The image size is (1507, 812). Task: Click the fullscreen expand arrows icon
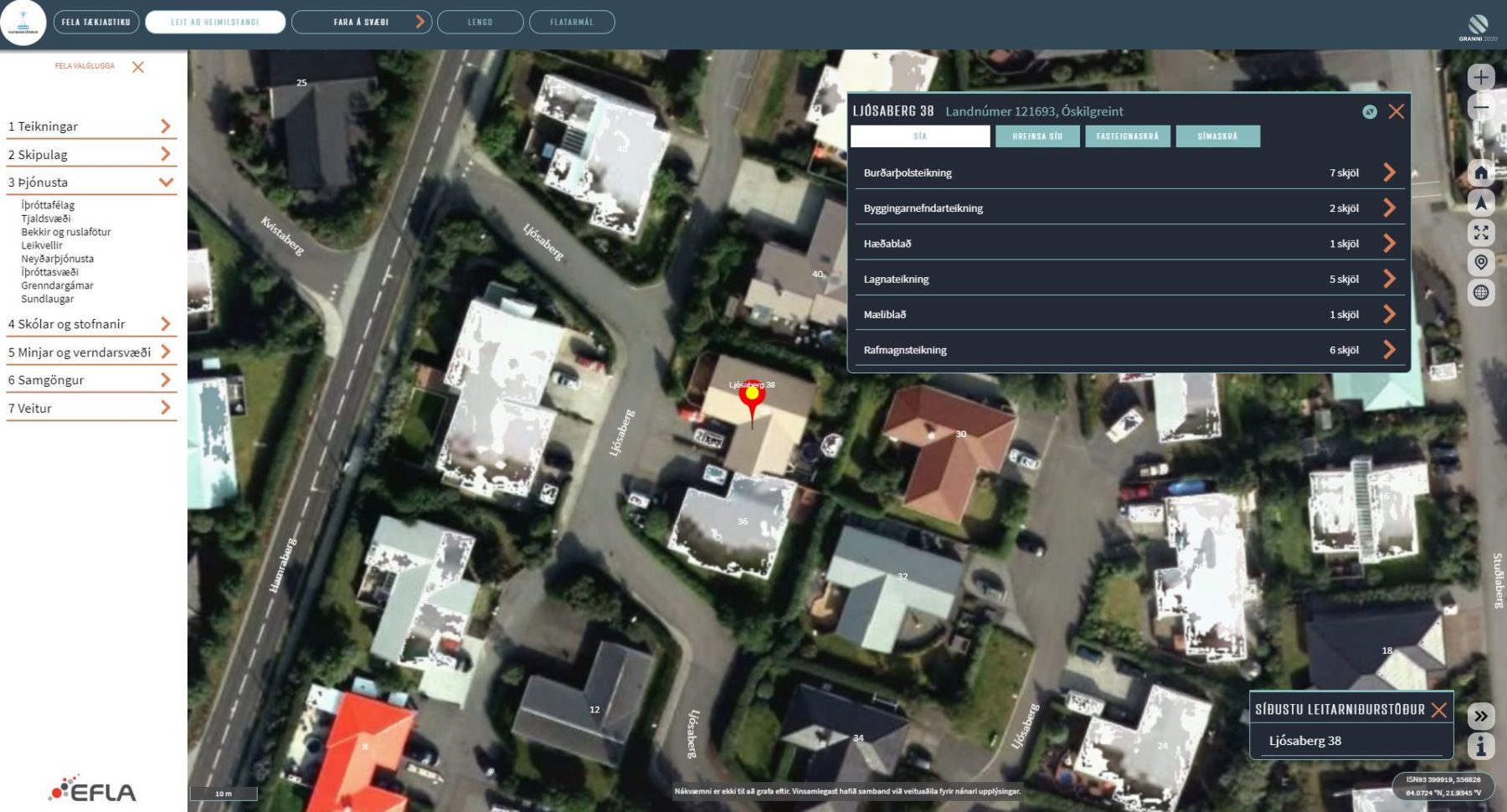tap(1481, 233)
